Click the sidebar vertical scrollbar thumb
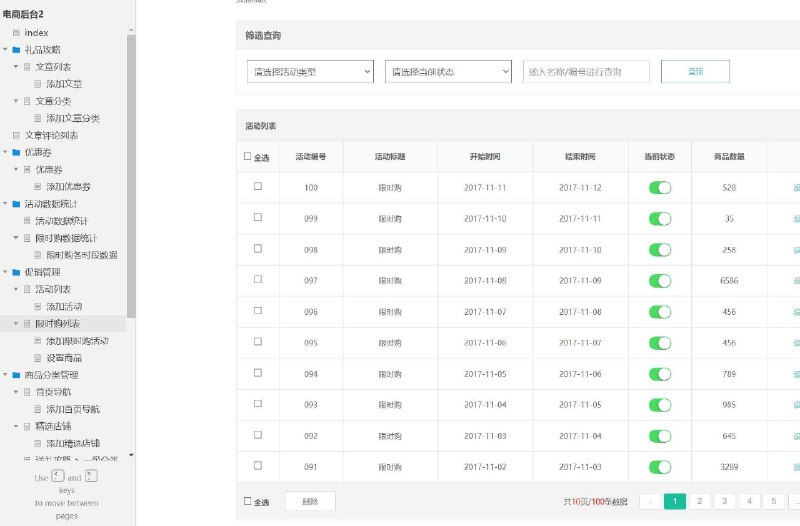Image resolution: width=800 pixels, height=526 pixels. pos(131,176)
